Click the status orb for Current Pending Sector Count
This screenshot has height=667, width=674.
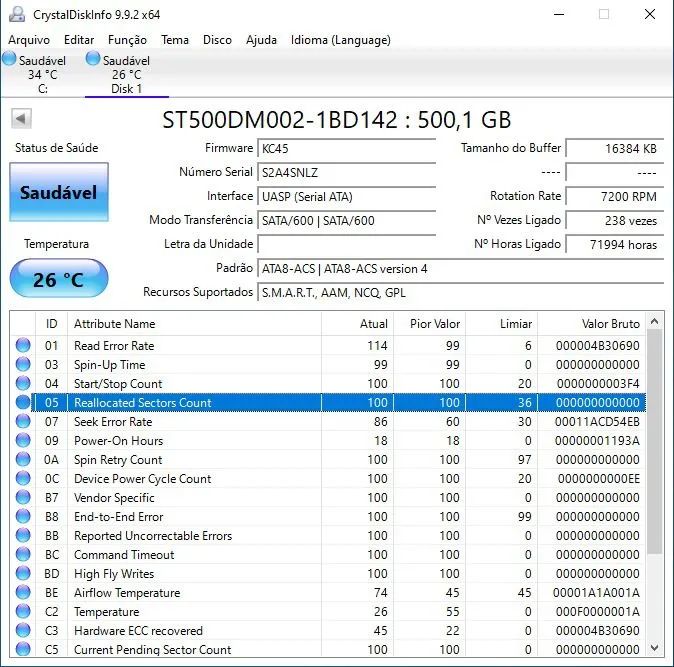[x=23, y=649]
